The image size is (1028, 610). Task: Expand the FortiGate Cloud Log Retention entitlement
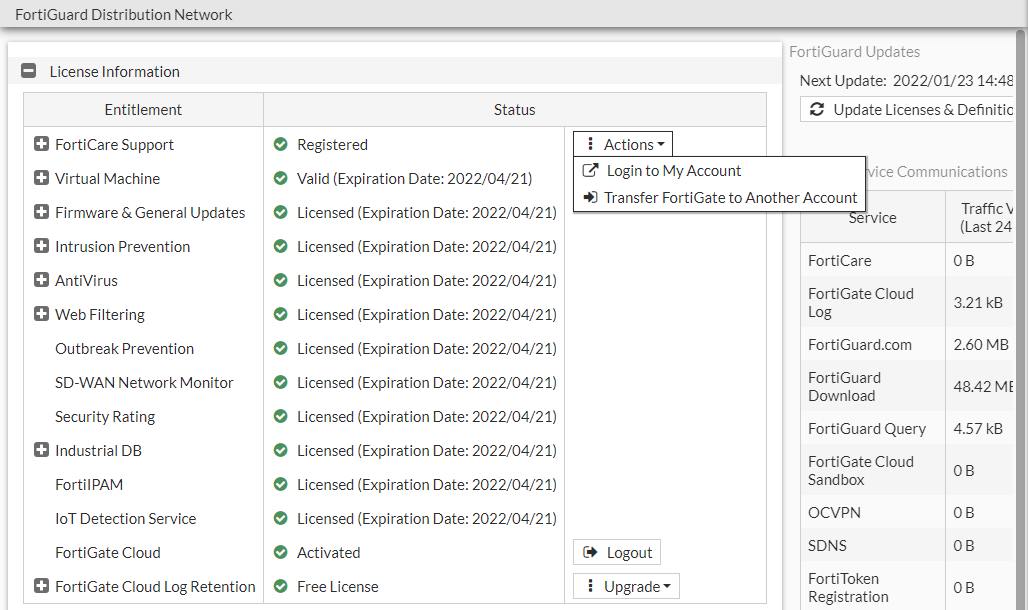coord(40,586)
